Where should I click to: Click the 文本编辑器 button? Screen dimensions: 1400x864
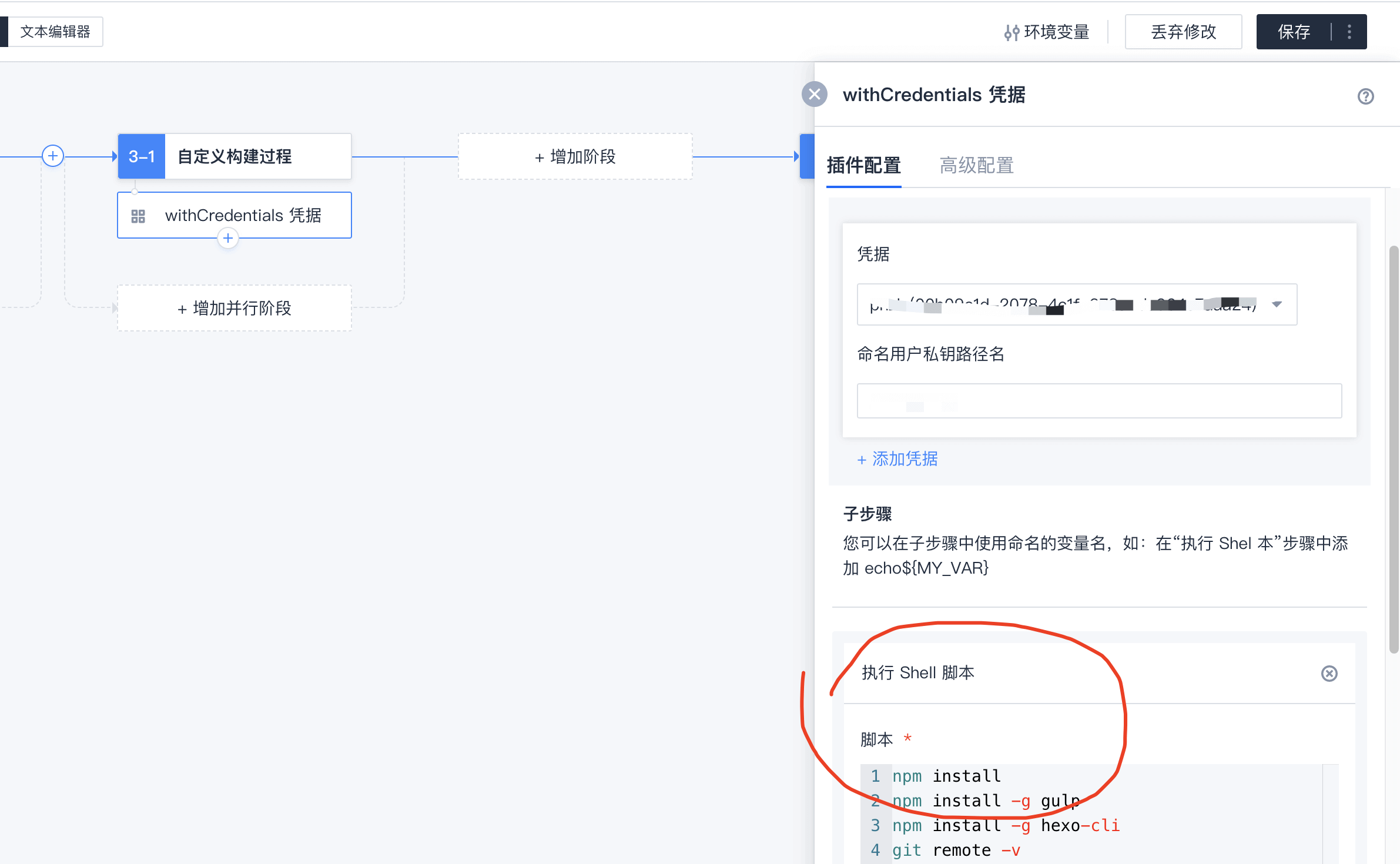pos(55,32)
